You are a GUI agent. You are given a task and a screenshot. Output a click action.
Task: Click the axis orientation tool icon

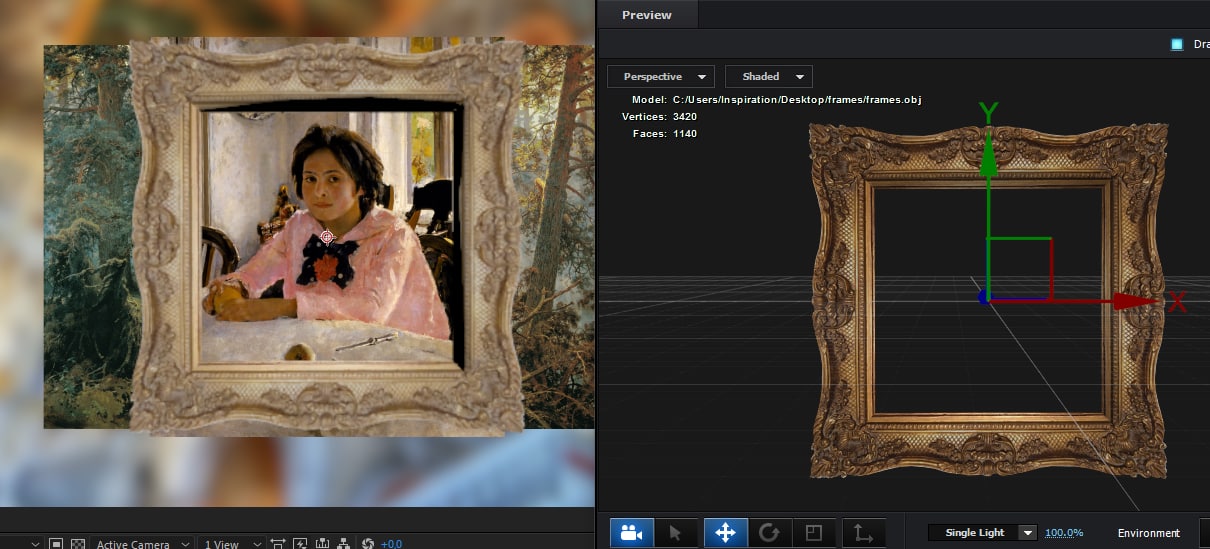[863, 533]
